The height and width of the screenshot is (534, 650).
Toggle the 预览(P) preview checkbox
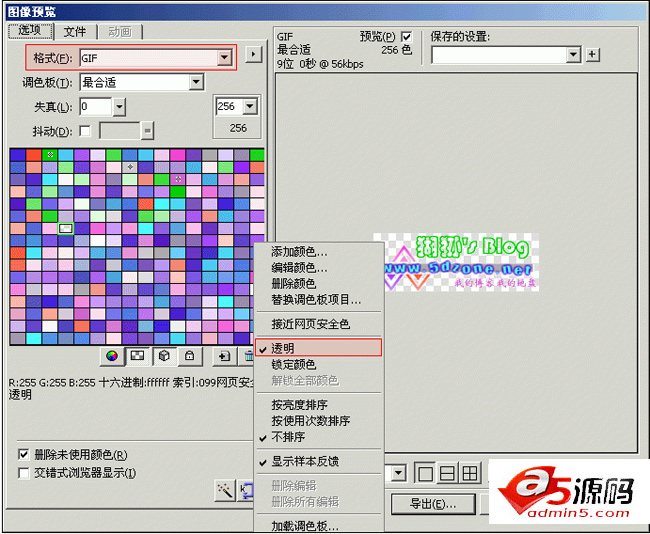[x=407, y=36]
